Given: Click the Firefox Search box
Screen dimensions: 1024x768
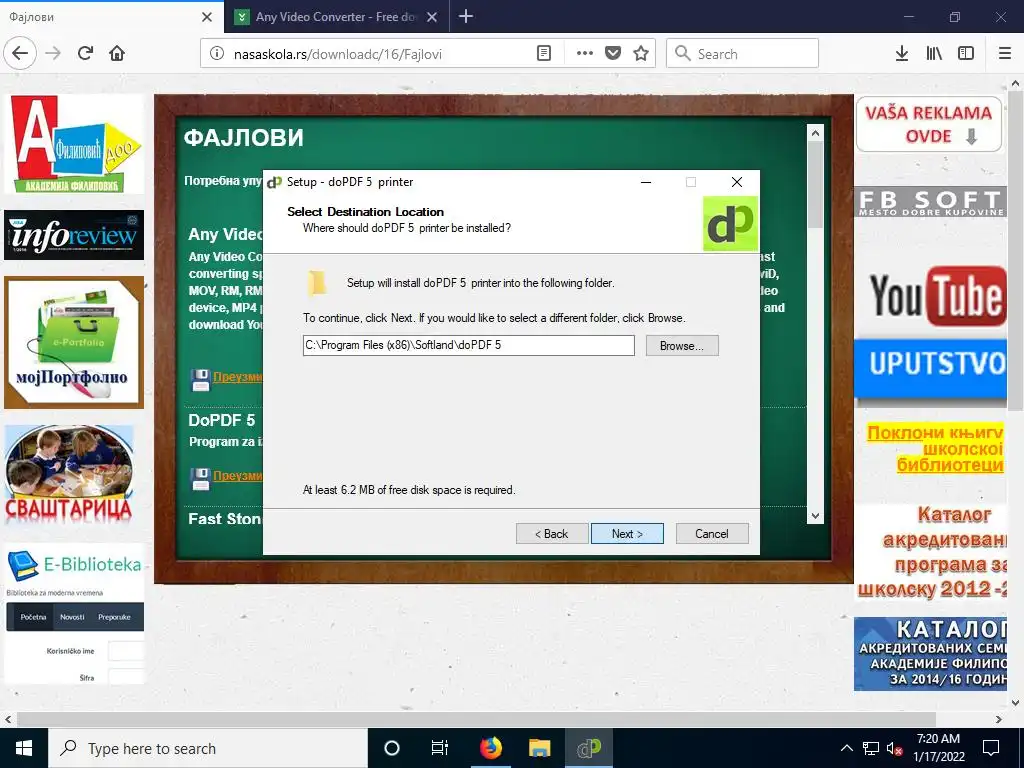Looking at the screenshot, I should point(743,54).
